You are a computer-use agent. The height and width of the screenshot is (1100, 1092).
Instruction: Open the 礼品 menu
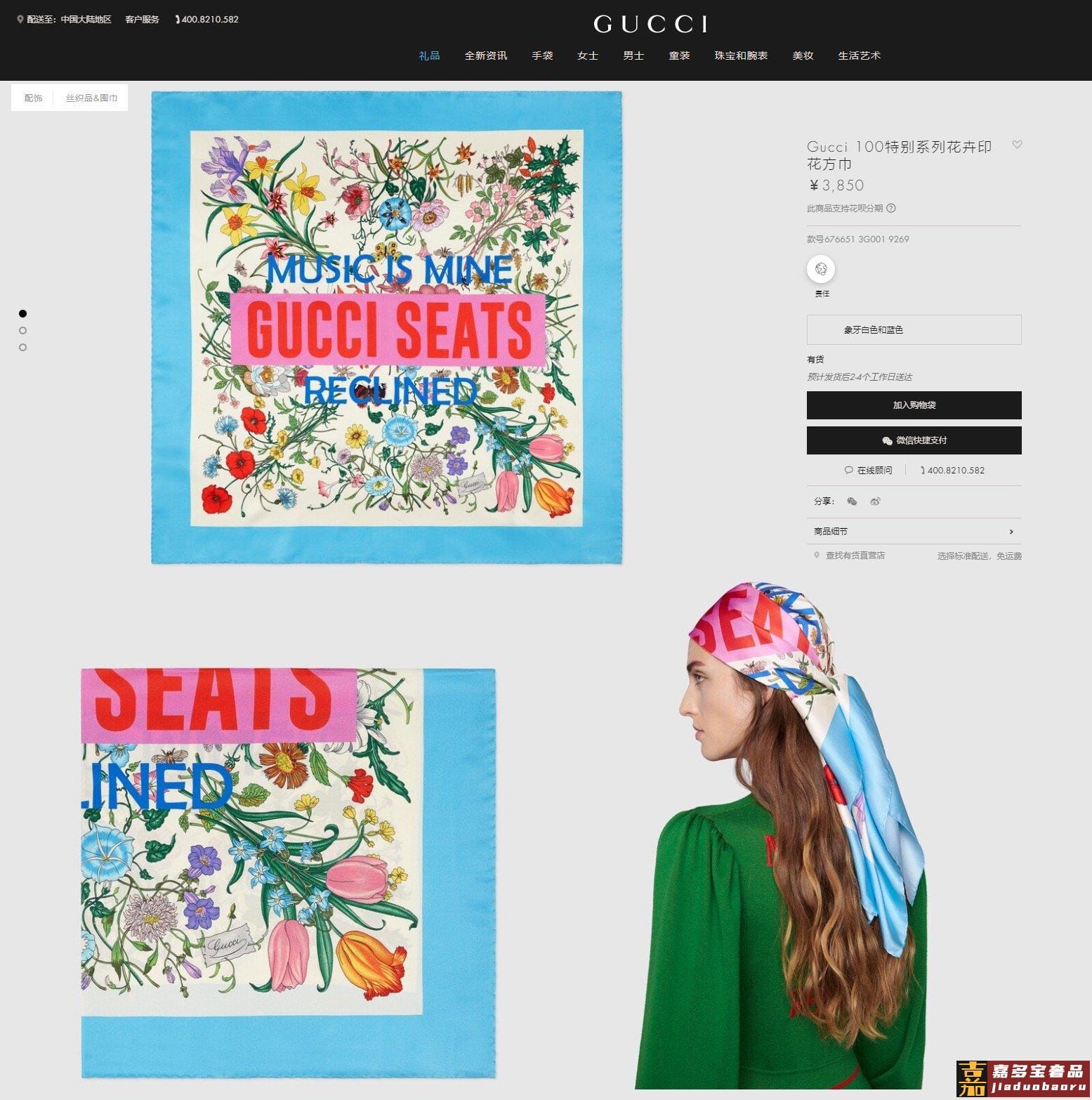(429, 55)
